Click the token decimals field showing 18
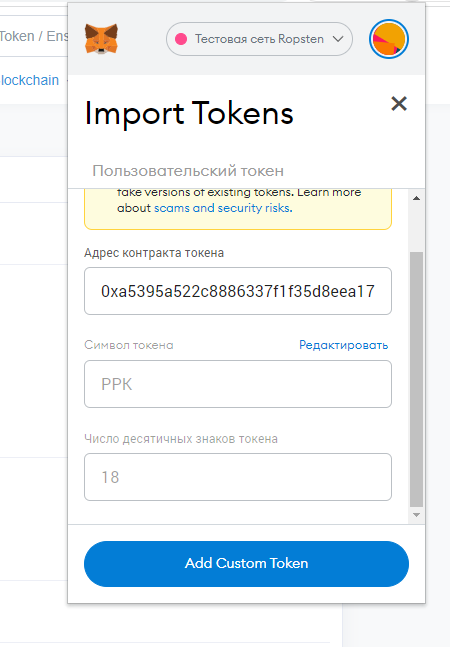The width and height of the screenshot is (450, 647). click(x=238, y=477)
